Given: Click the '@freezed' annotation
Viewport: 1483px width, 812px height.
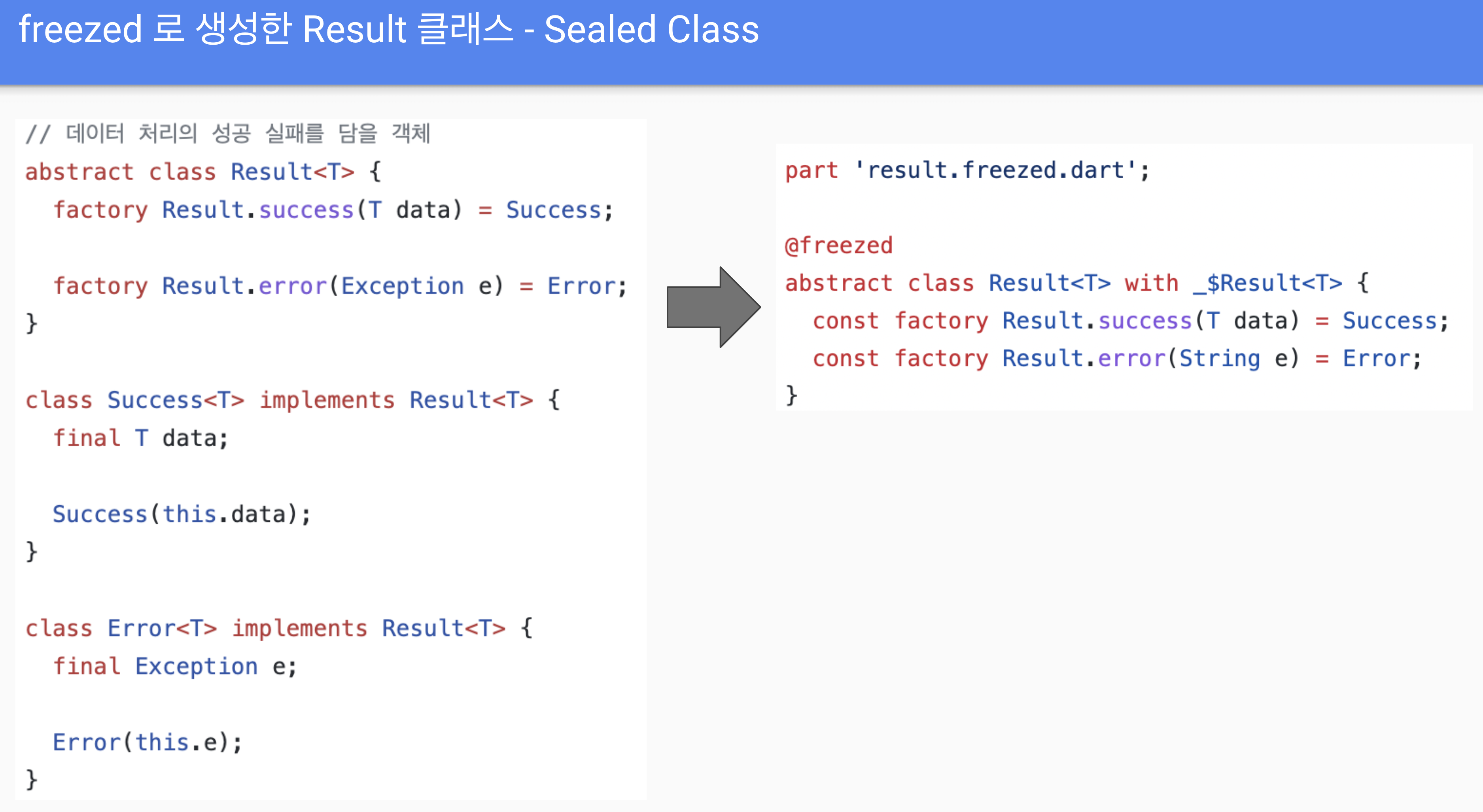Looking at the screenshot, I should point(839,246).
